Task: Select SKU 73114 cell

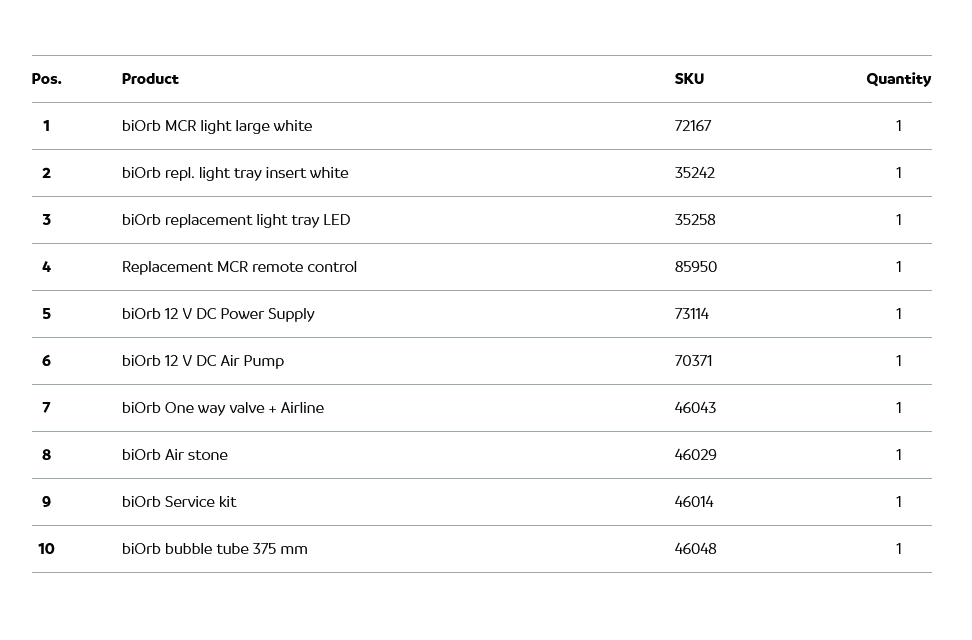Action: 692,314
